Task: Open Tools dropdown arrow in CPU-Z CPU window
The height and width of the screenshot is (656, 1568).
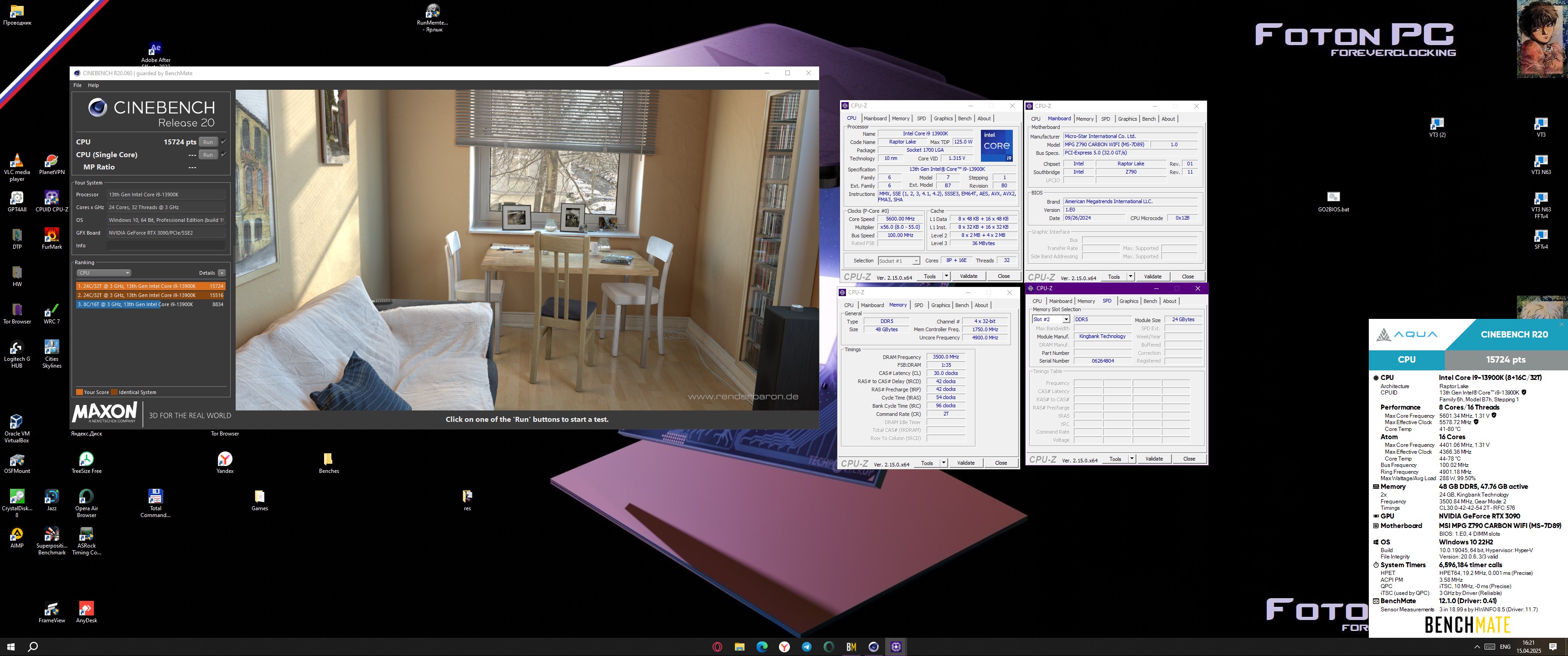Action: click(946, 276)
